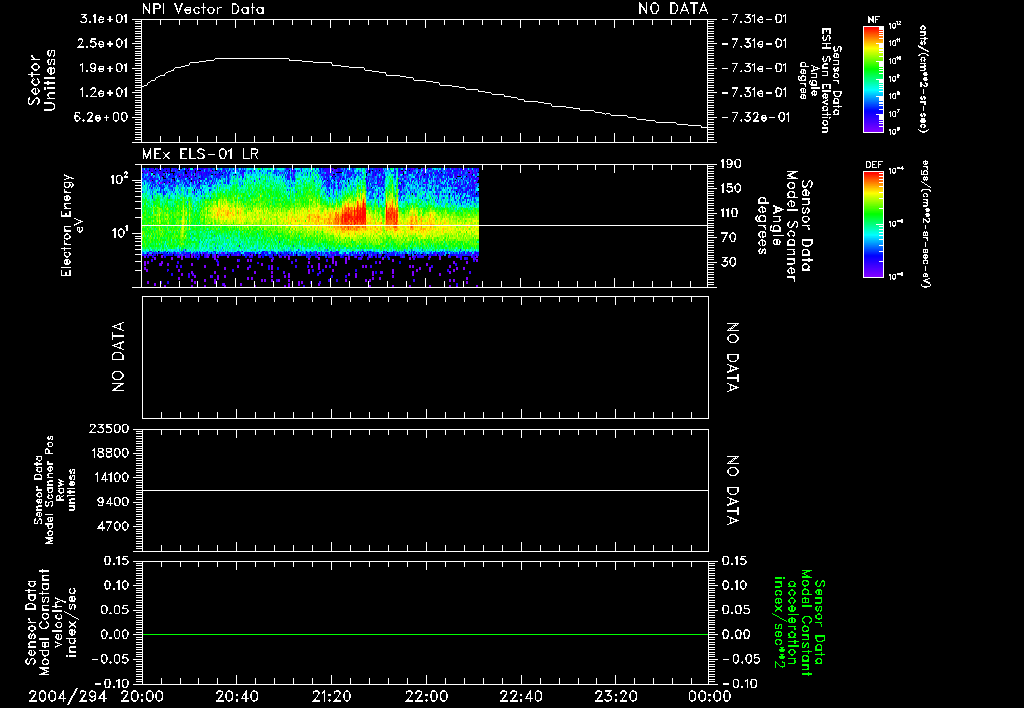Click the "-7.32e-01" elevation tick label
The width and height of the screenshot is (1024, 708).
pyautogui.click(x=756, y=117)
